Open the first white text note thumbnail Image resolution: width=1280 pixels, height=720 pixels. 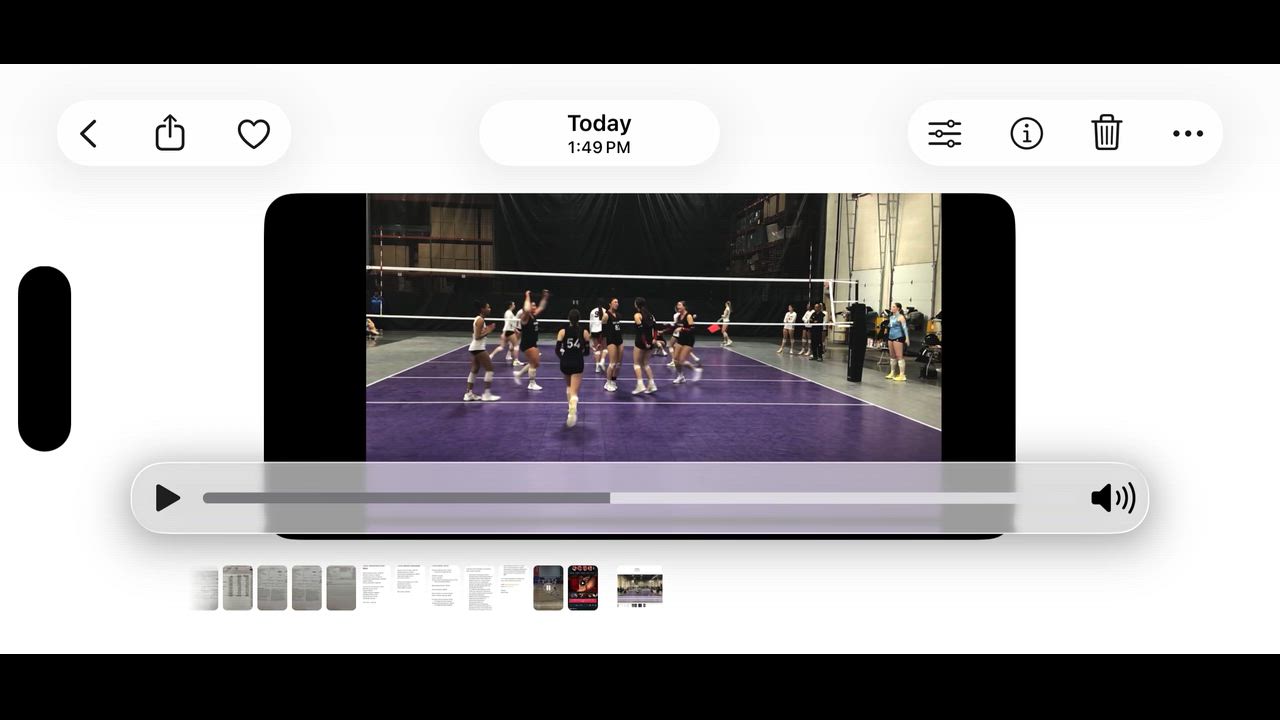(374, 587)
